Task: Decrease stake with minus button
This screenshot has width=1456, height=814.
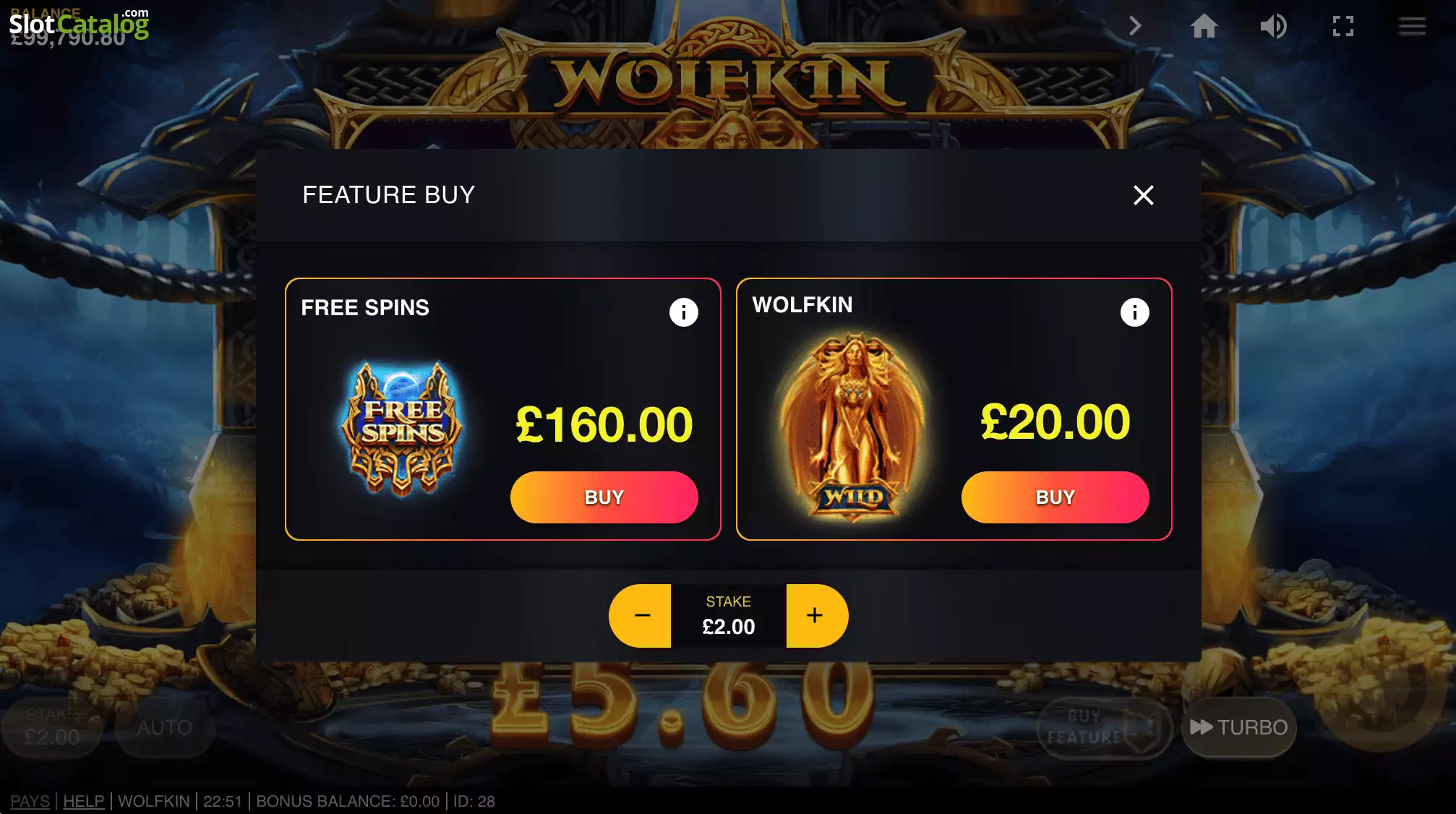Action: click(640, 615)
